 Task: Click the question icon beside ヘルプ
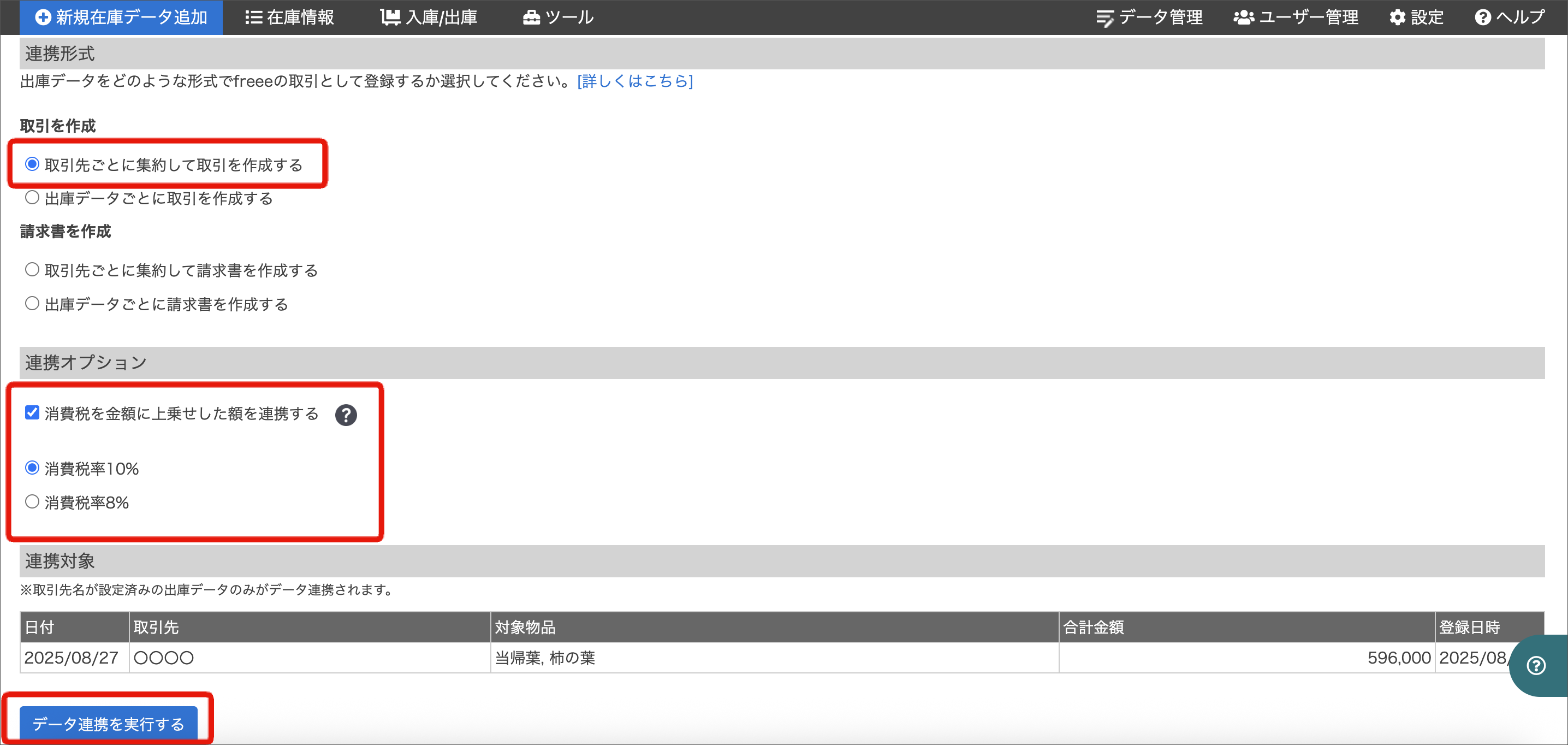coord(1482,17)
